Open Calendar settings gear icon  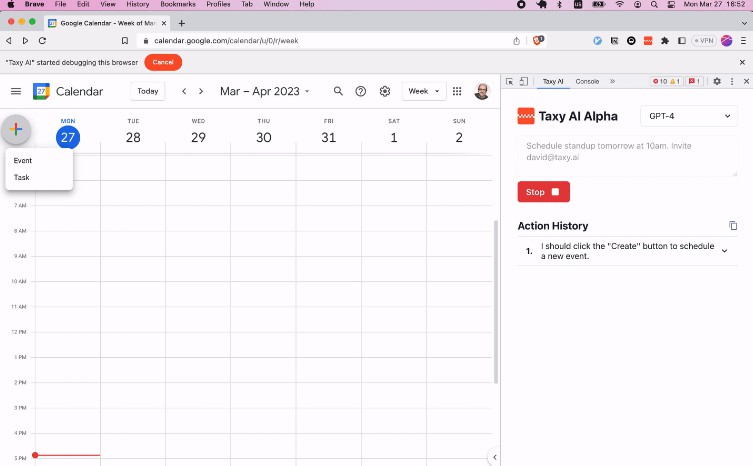point(384,91)
